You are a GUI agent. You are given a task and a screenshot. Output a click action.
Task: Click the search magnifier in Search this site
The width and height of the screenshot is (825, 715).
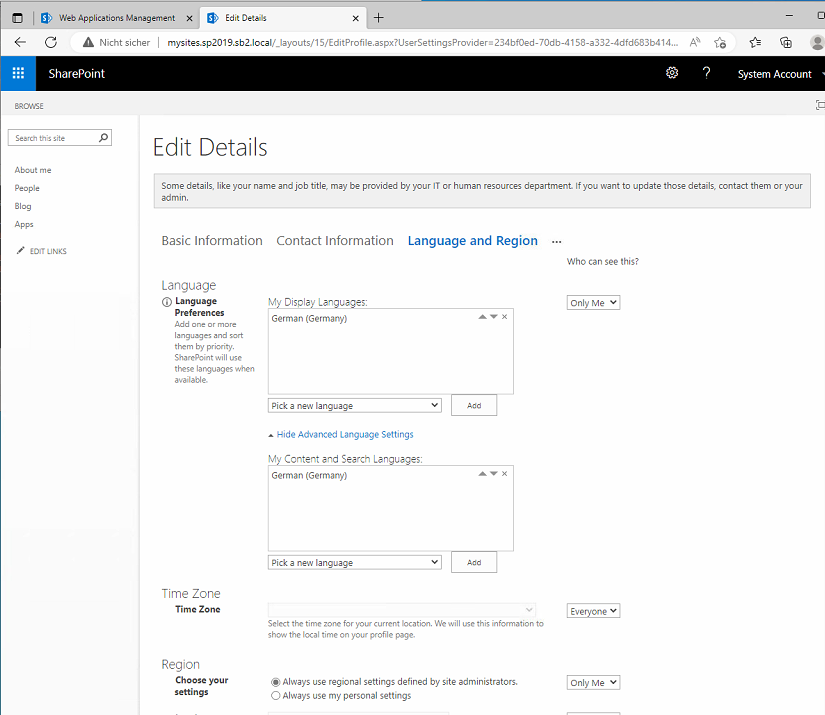click(x=104, y=138)
